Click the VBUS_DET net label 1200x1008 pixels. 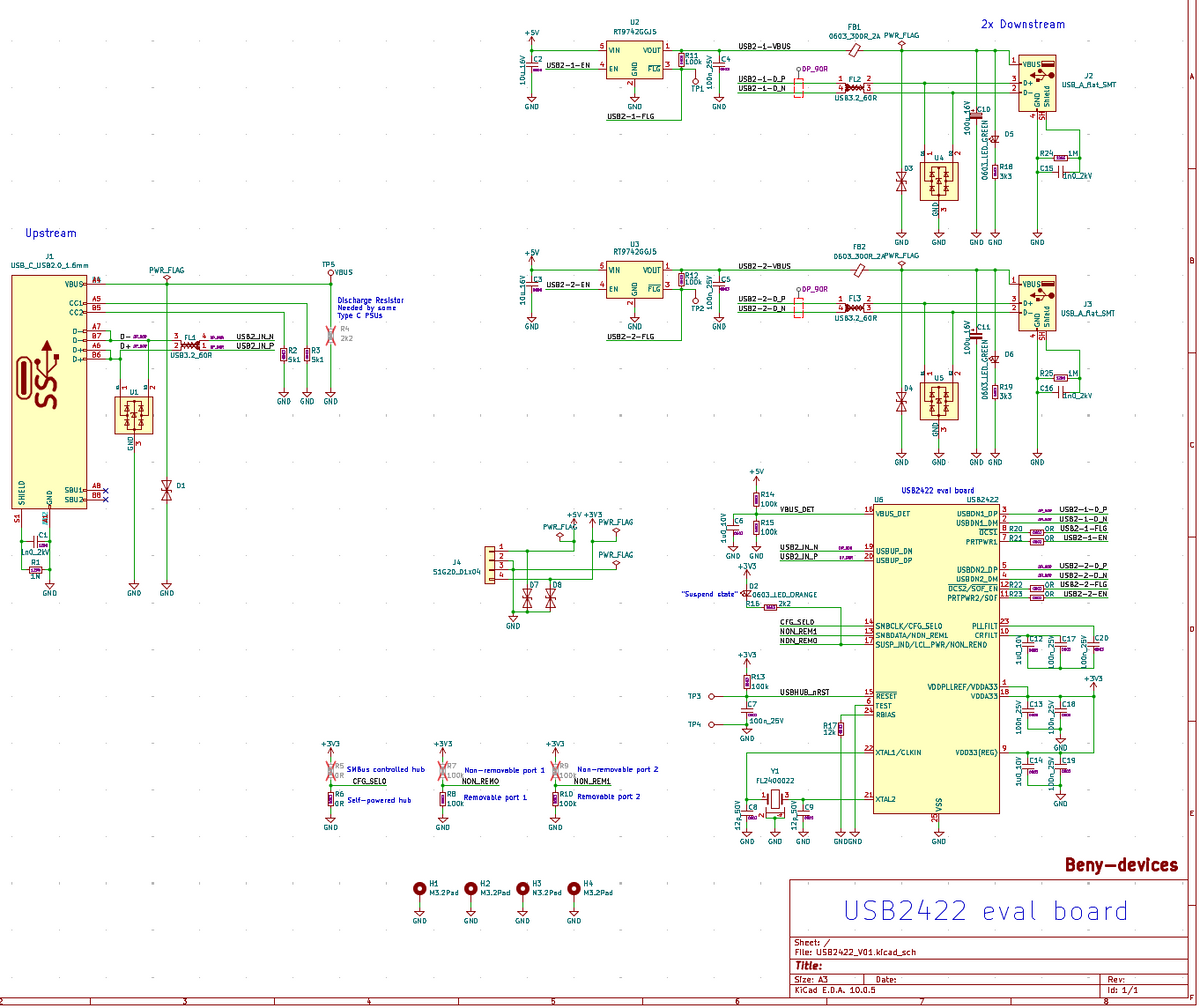797,509
